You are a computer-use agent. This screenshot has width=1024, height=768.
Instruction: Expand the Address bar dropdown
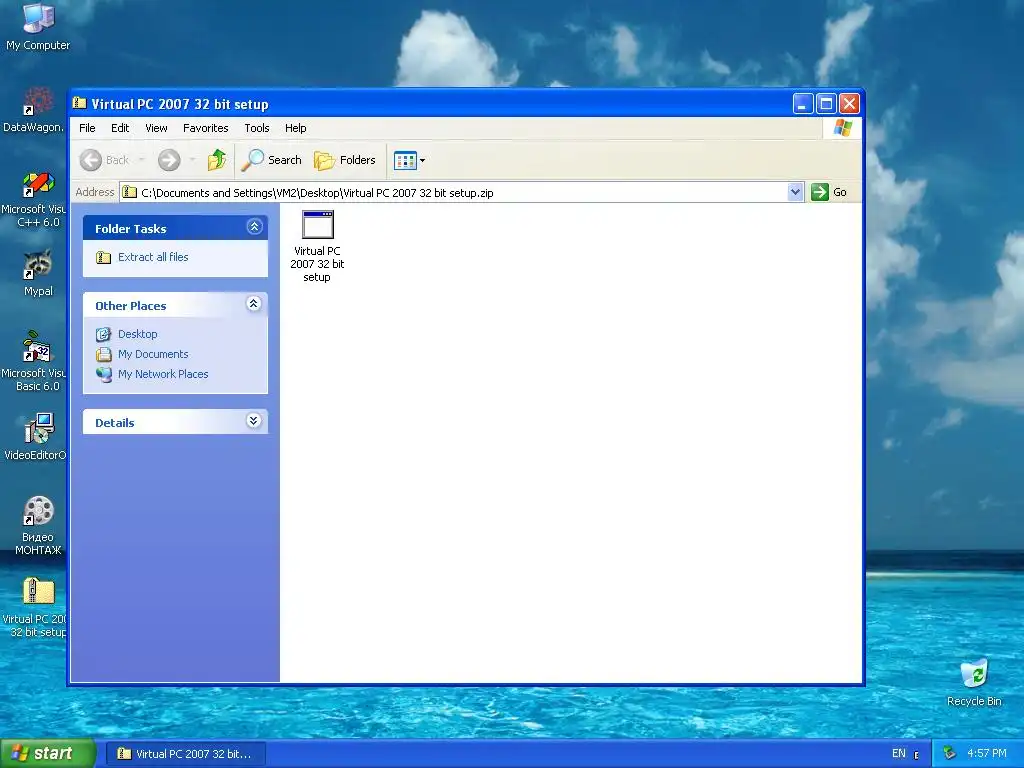[795, 192]
